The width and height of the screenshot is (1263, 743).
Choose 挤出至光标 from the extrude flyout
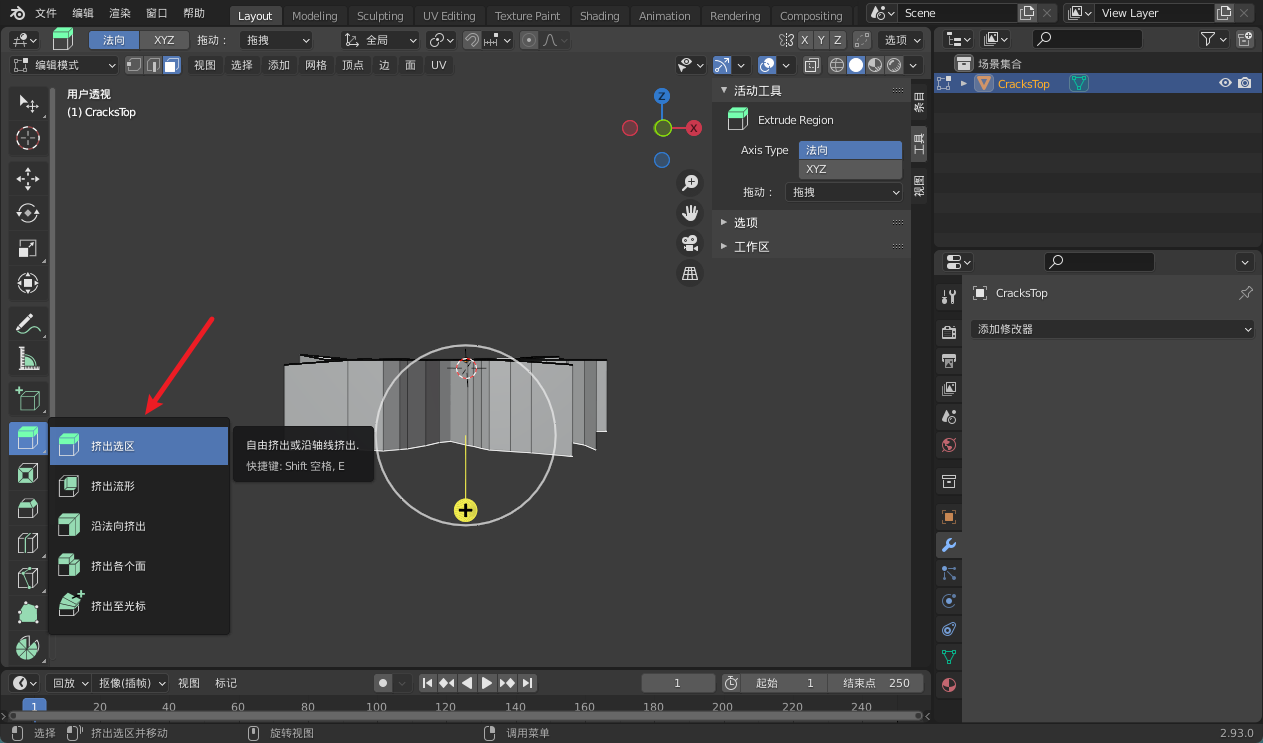click(140, 606)
